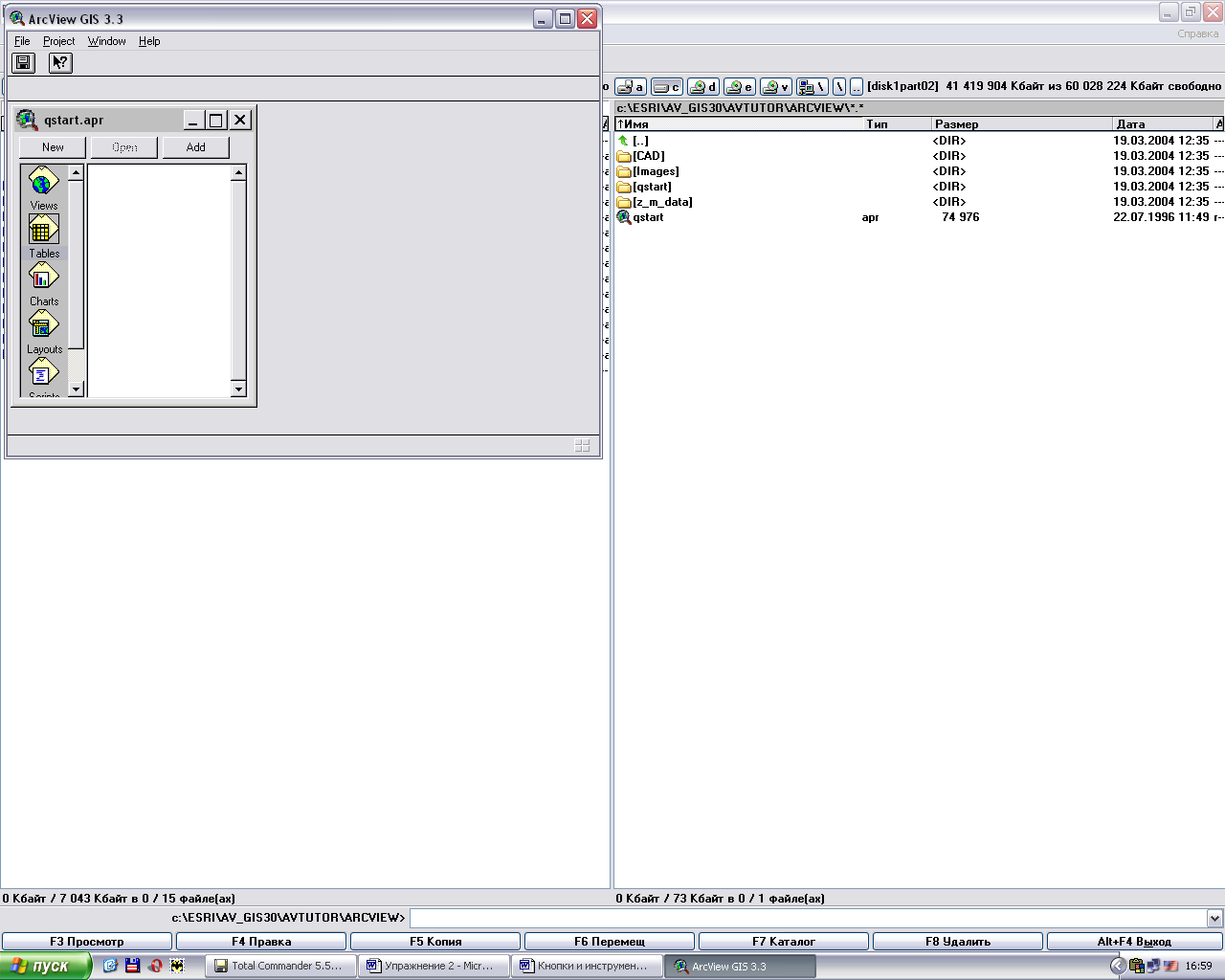The height and width of the screenshot is (980, 1225).
Task: Click the right panel path c:\ESRI\AV_GIS30\AVTUTOR\ARCVIEW
Action: 740,108
